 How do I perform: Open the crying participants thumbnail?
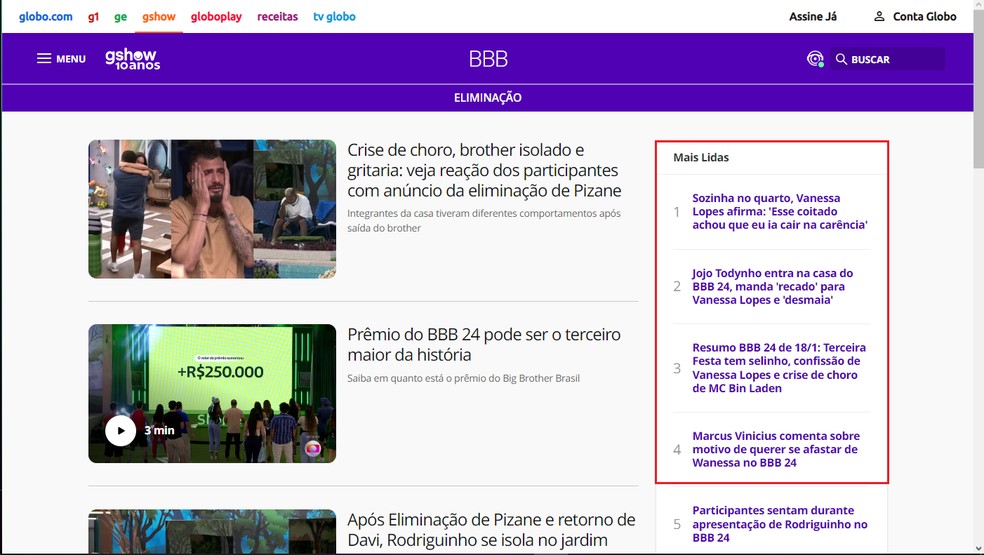pos(212,208)
